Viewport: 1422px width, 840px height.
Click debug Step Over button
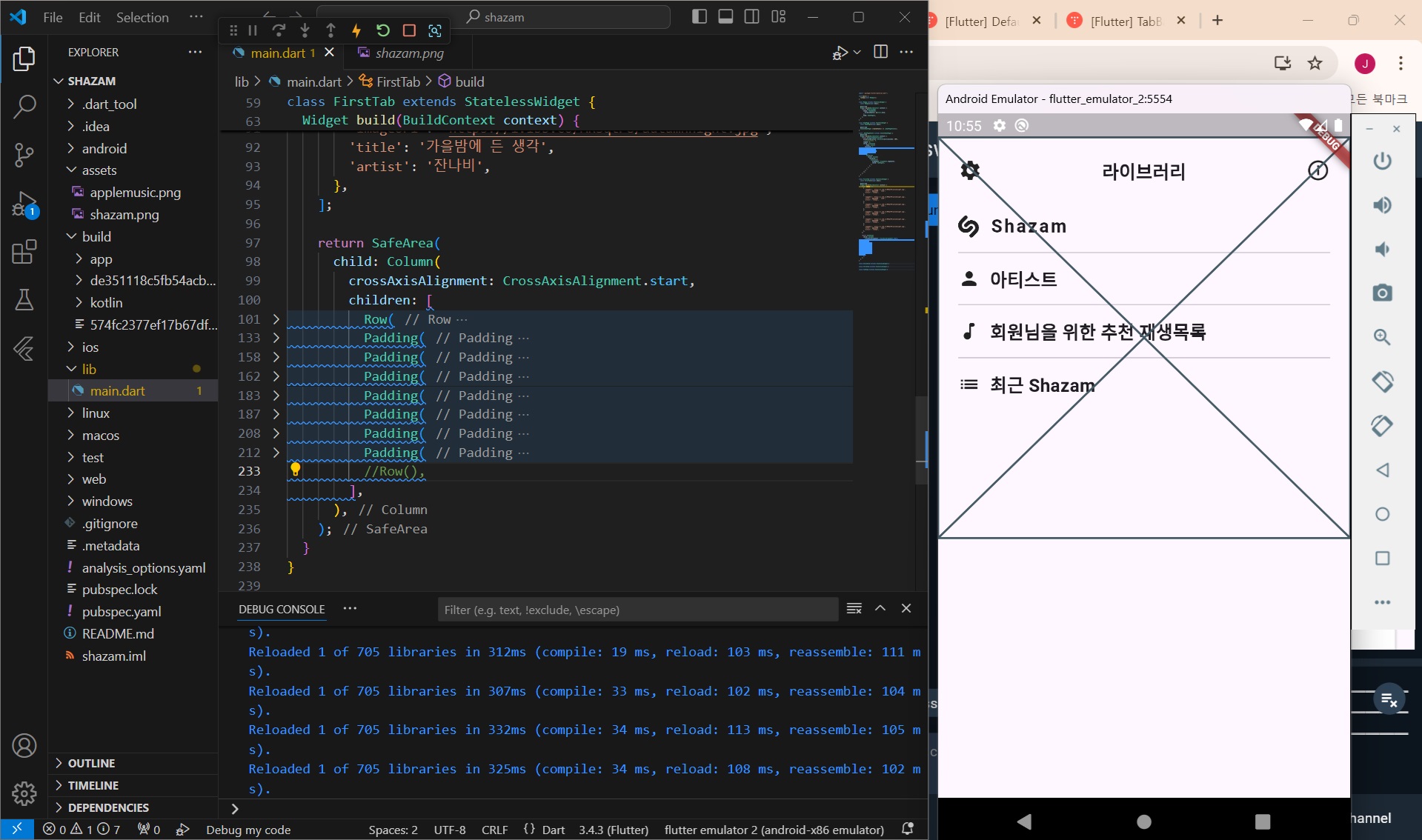[x=279, y=30]
